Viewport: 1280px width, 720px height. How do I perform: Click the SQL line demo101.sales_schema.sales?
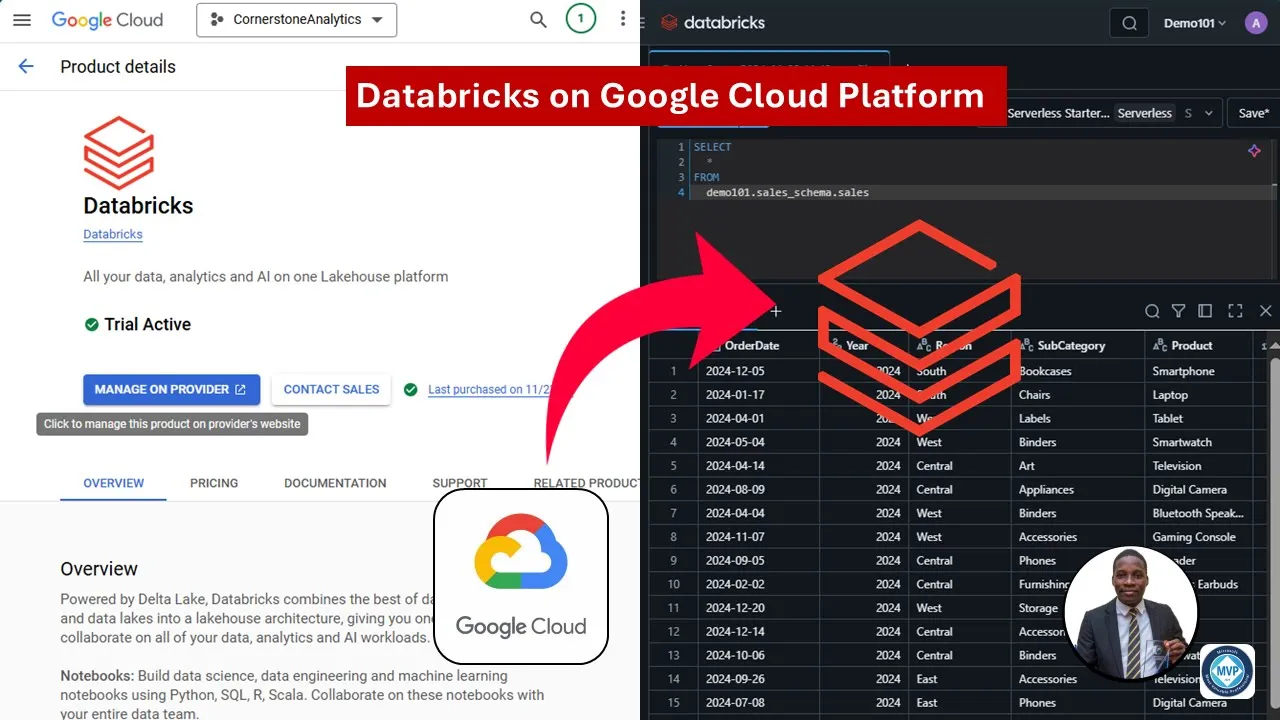click(x=787, y=192)
